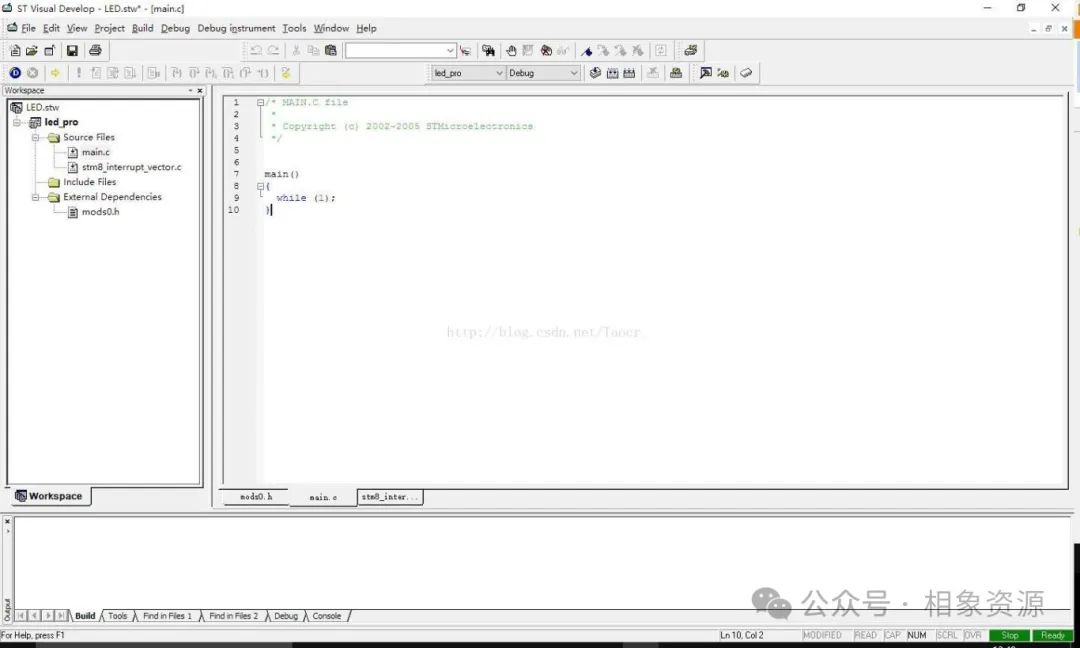
Task: Collapse the led_pro project node
Action: pos(17,123)
